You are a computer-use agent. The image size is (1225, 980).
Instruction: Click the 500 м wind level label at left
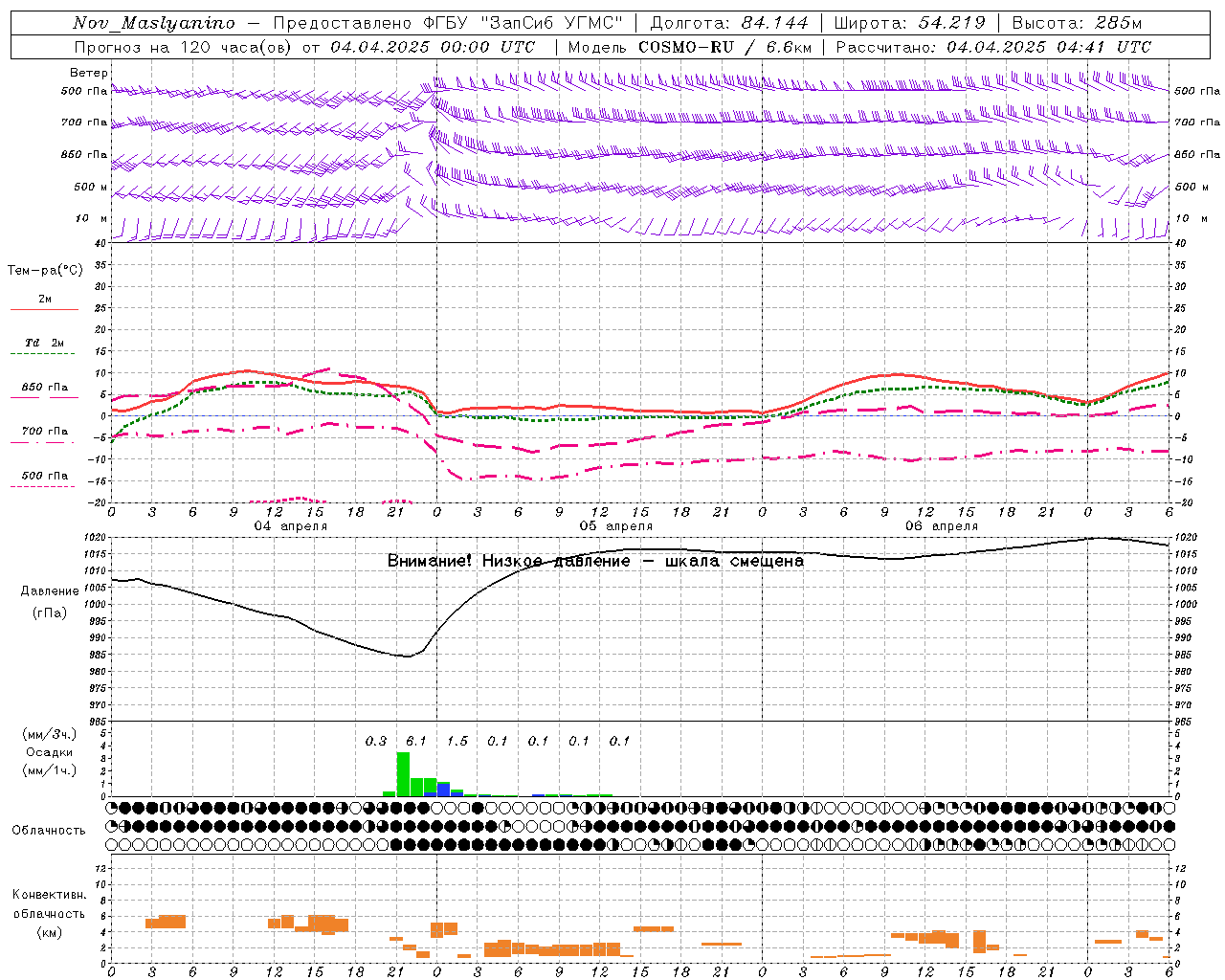91,187
